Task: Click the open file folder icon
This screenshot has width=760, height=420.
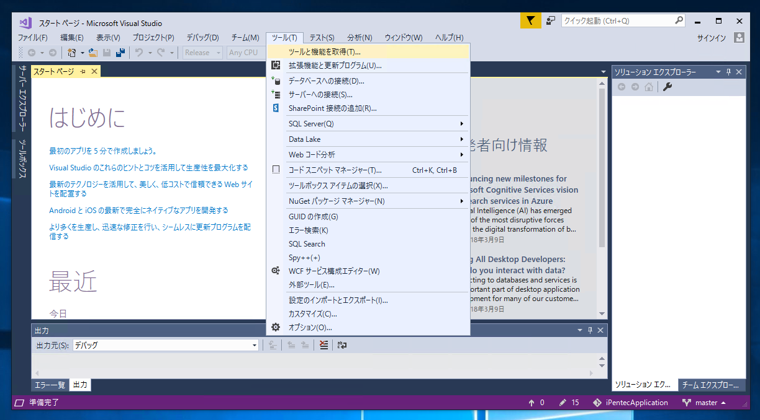Action: point(93,53)
